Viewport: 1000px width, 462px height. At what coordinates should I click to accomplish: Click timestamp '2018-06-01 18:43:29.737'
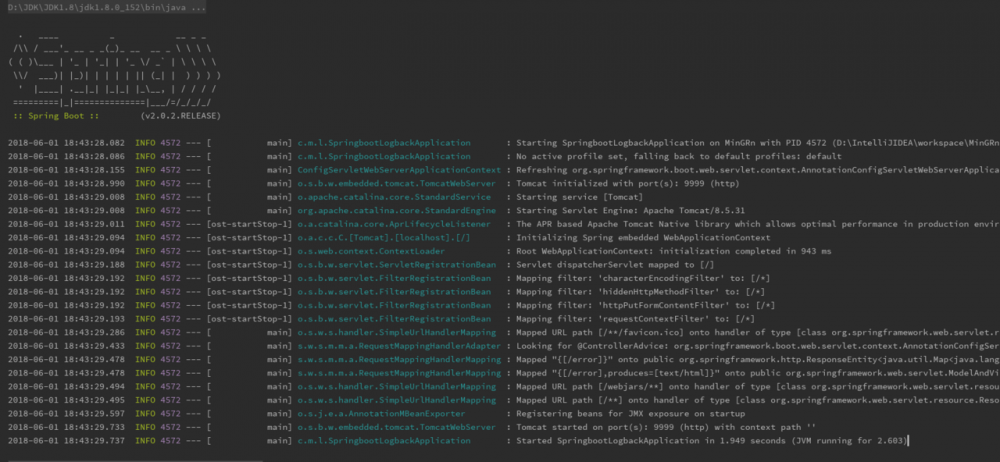click(66, 440)
